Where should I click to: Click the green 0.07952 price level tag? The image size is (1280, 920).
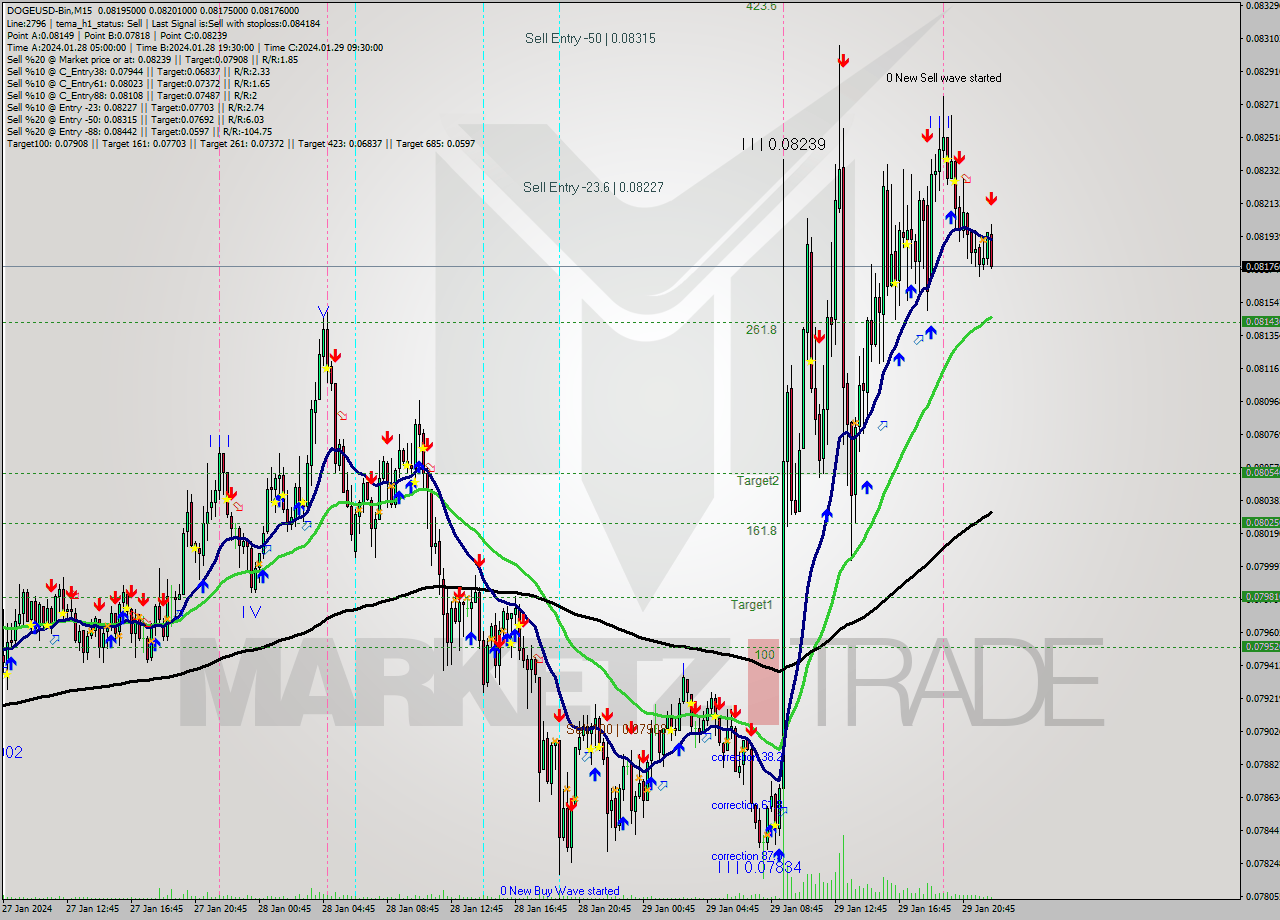click(x=1259, y=646)
